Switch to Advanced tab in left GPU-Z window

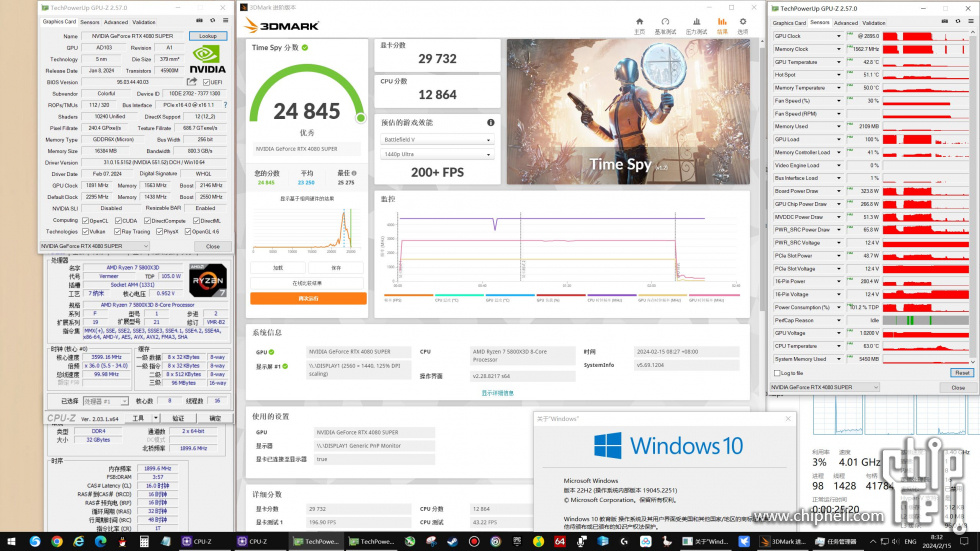pyautogui.click(x=116, y=22)
